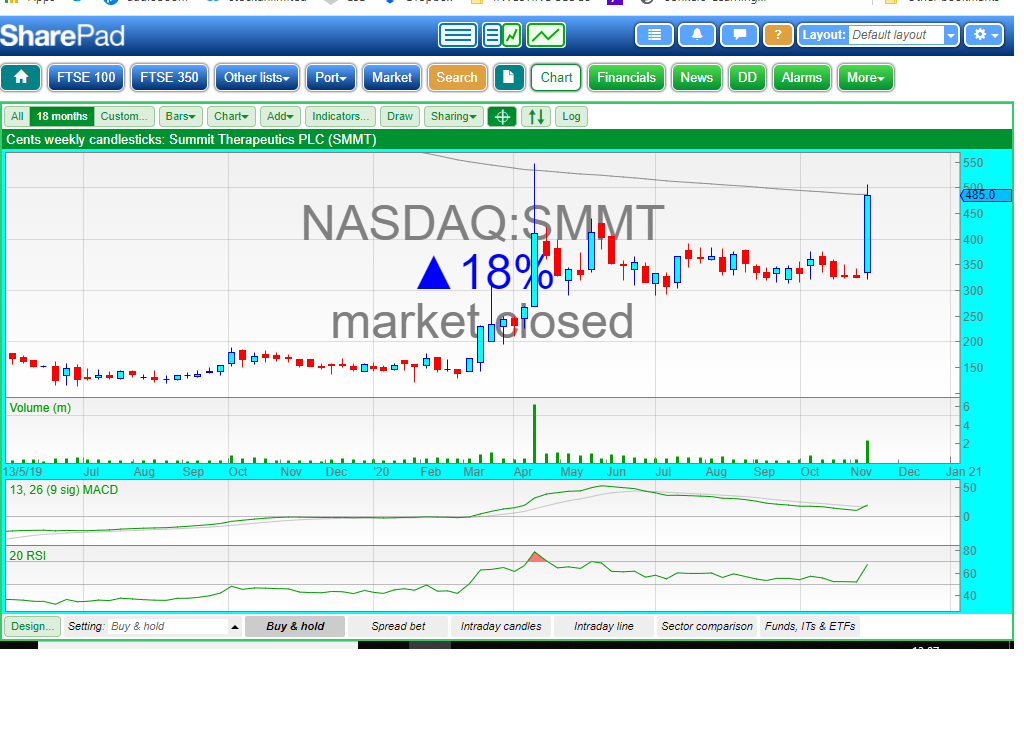1024x736 pixels.
Task: Toggle the Log scale button
Action: point(571,116)
